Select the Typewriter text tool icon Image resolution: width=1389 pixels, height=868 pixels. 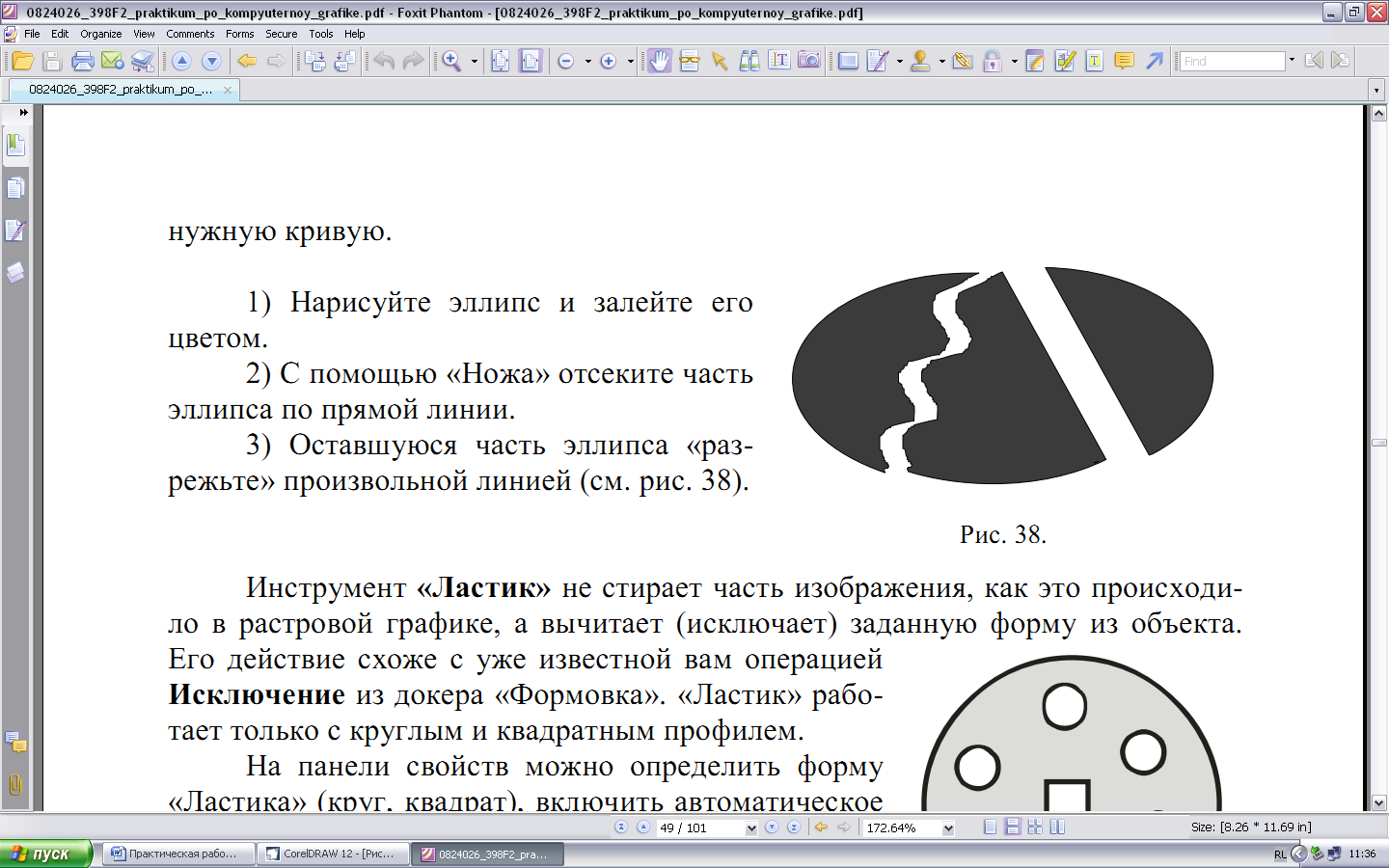1095,61
